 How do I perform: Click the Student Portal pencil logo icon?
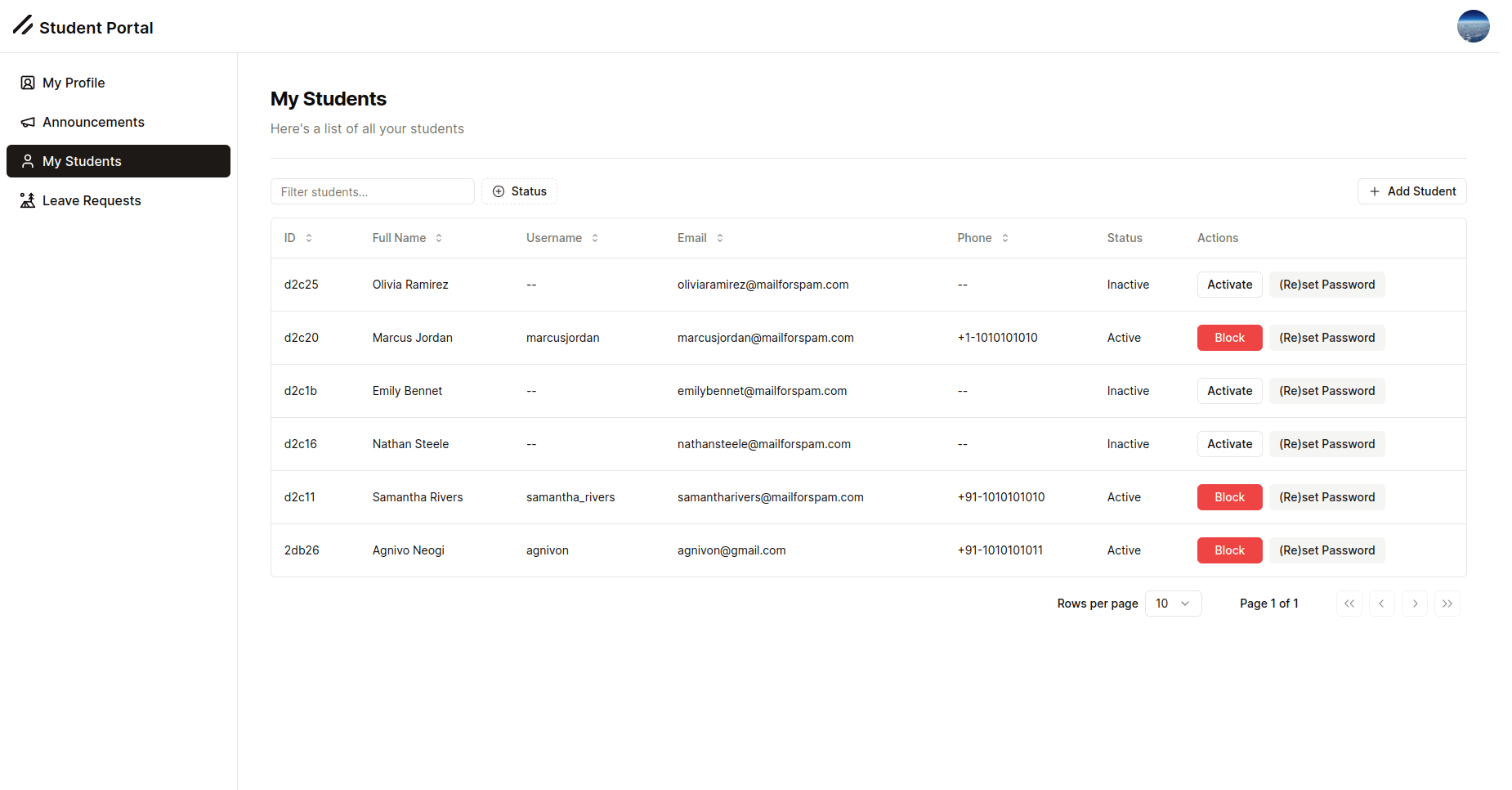23,25
